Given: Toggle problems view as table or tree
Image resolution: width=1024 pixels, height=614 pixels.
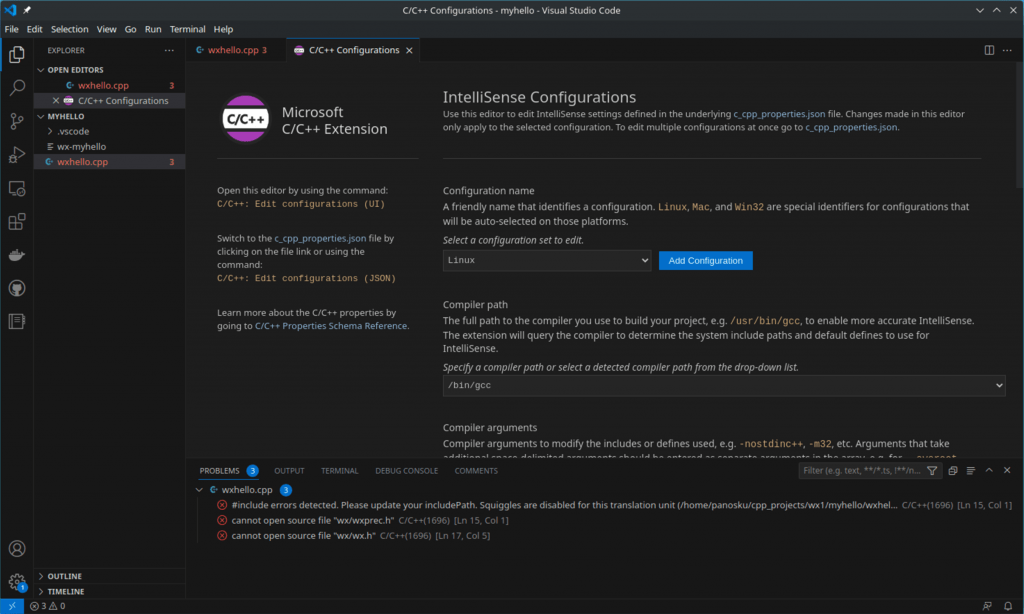Looking at the screenshot, I should point(971,470).
